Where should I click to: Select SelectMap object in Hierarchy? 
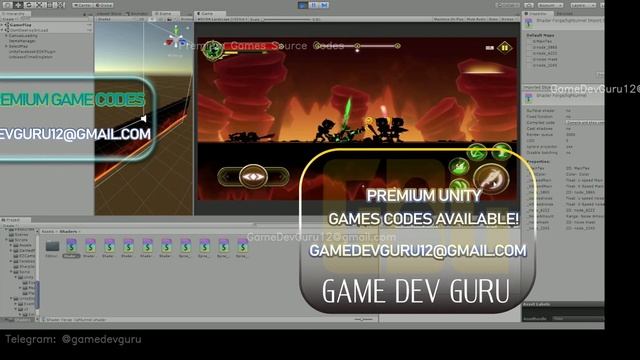pos(18,46)
